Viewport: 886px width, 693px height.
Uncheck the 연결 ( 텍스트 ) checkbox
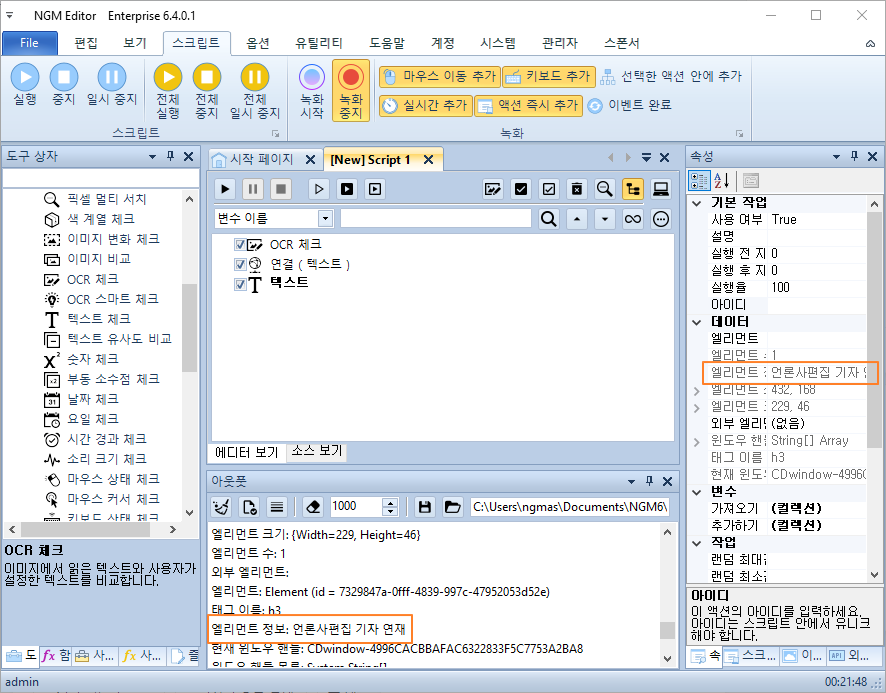coord(240,264)
